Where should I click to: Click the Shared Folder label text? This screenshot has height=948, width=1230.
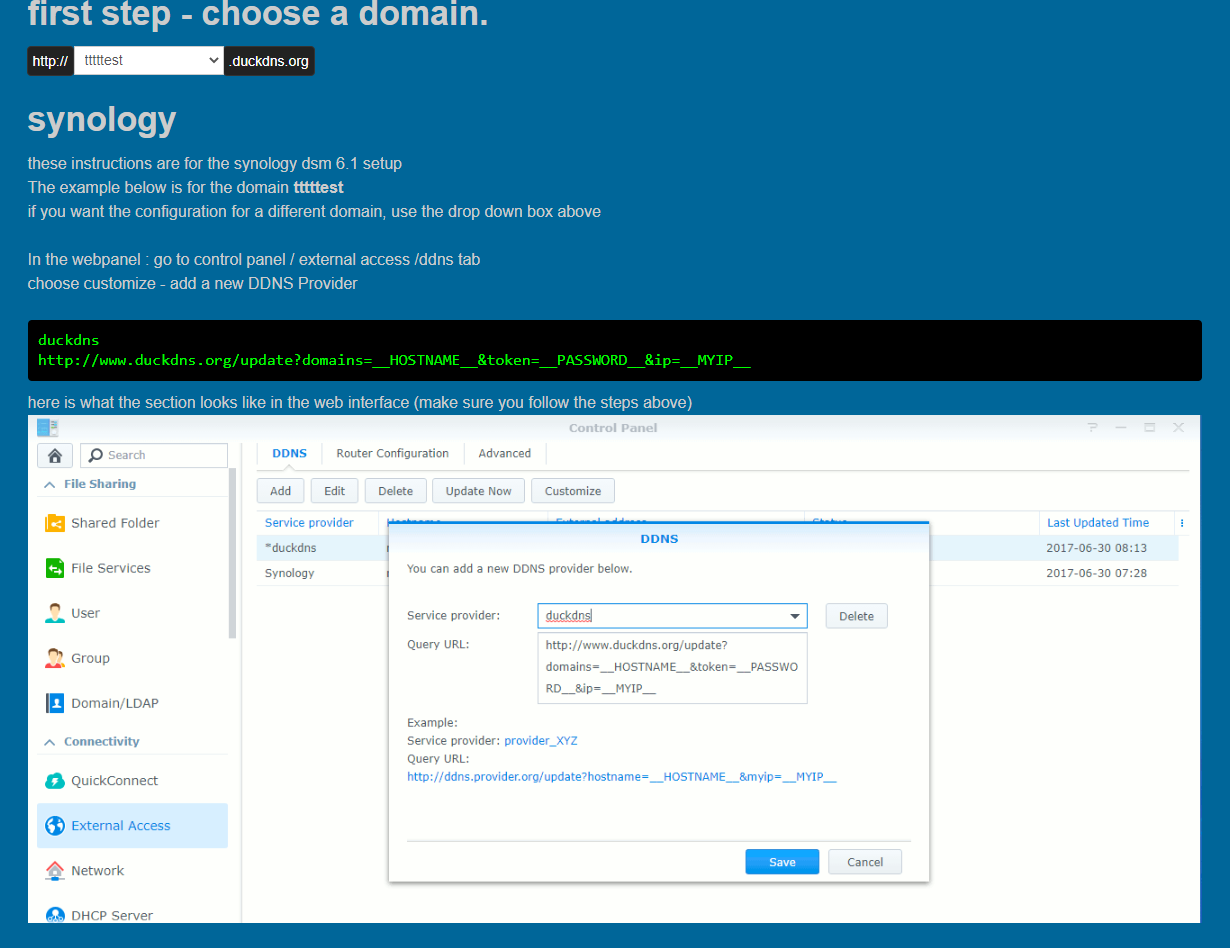click(115, 523)
